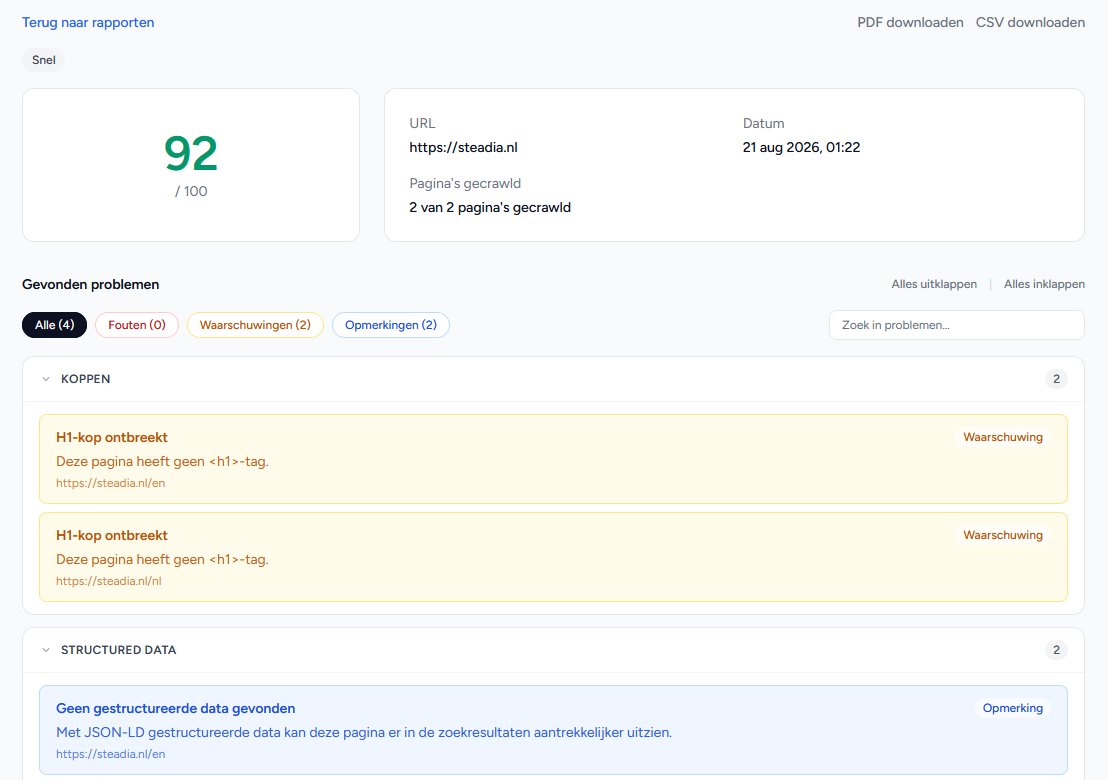The image size is (1108, 780).
Task: Select the score 92 value
Action: 191,153
